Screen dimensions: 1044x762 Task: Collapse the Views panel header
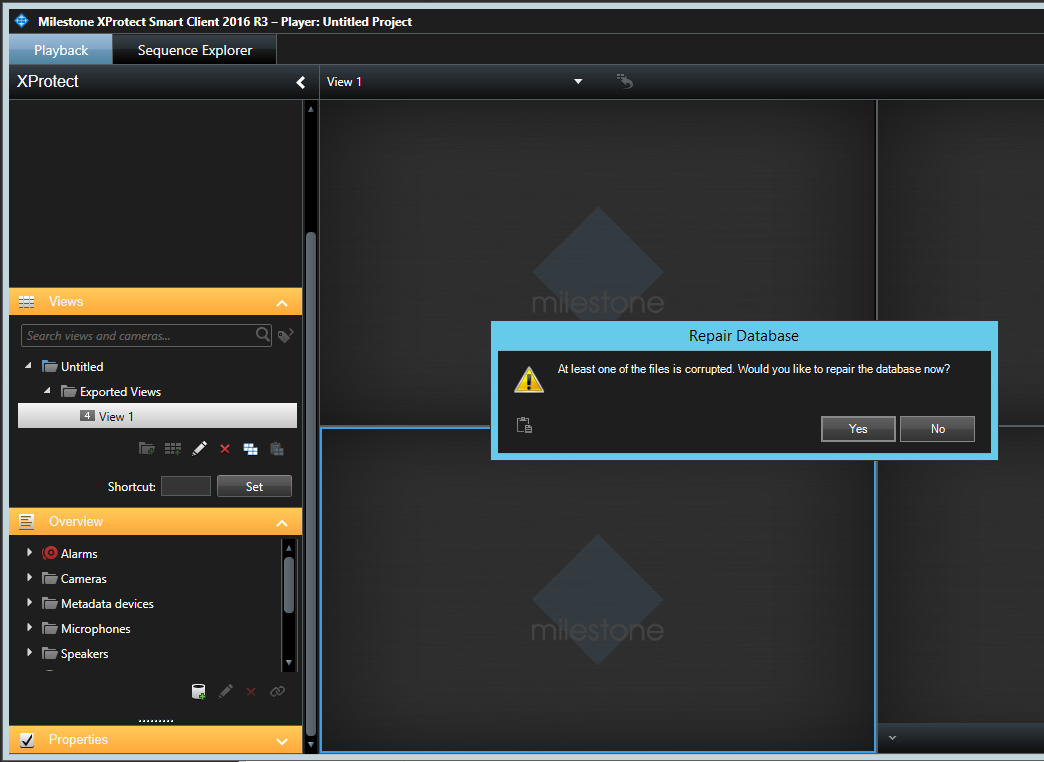281,301
